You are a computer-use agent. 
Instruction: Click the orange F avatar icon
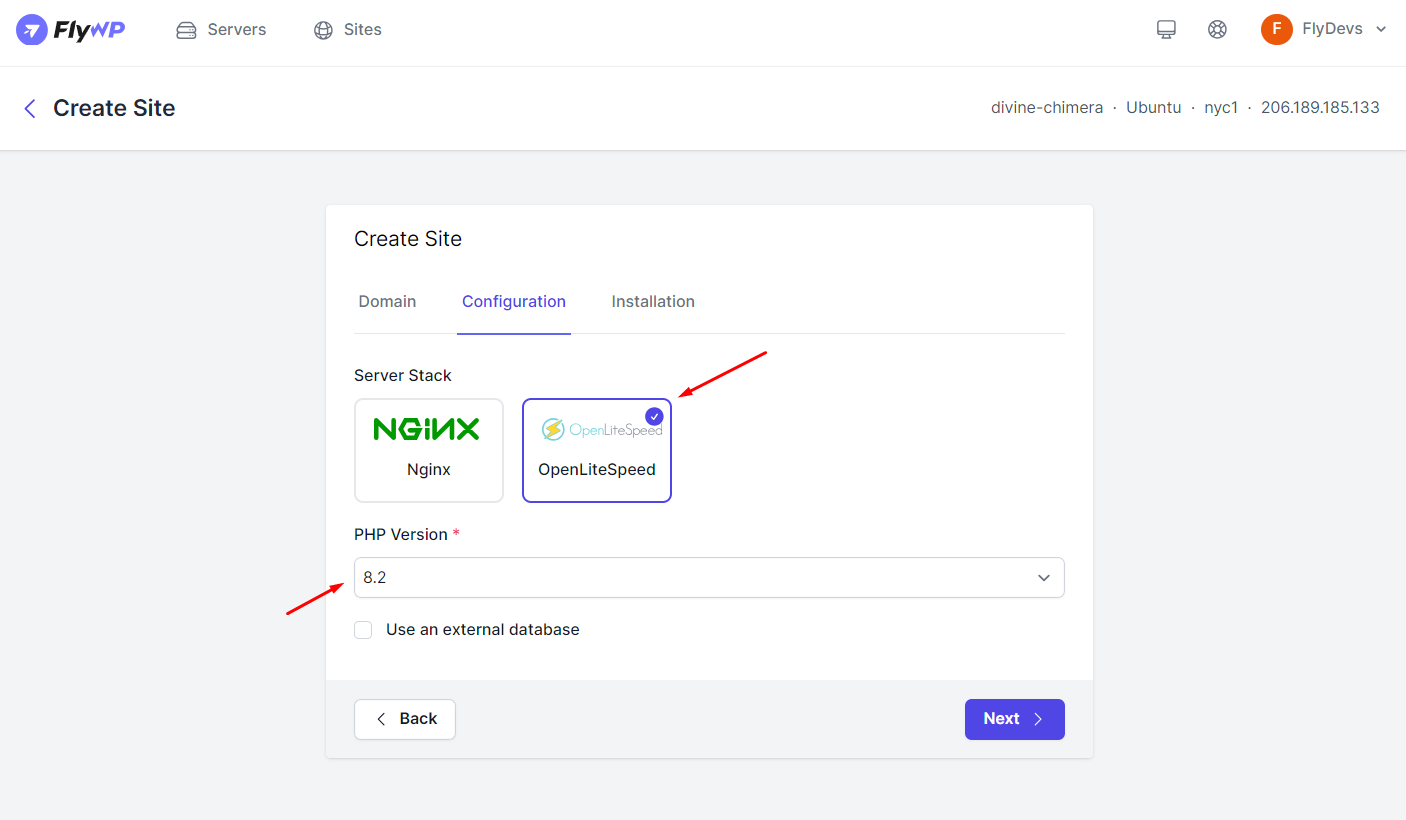coord(1277,29)
